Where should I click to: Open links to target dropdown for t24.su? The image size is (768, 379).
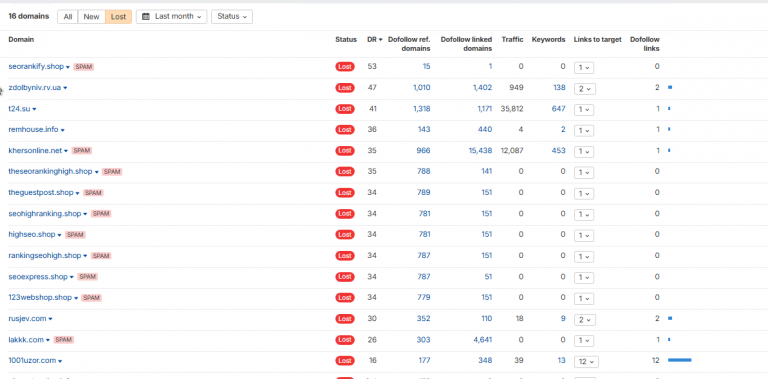(x=584, y=110)
